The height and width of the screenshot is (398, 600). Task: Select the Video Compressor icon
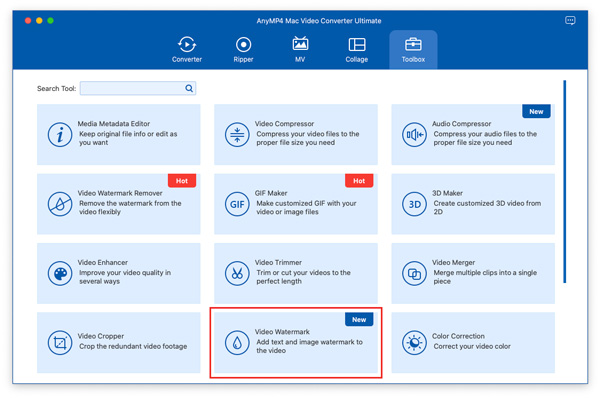tap(237, 135)
